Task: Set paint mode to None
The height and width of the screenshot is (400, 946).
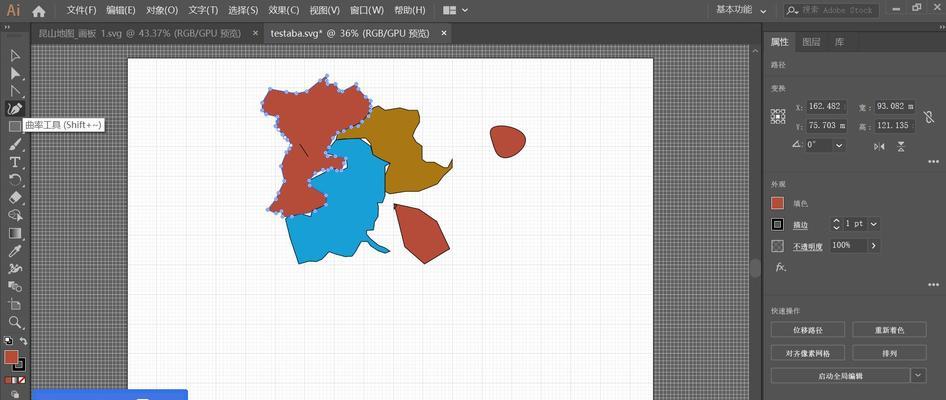Action: coord(22,380)
